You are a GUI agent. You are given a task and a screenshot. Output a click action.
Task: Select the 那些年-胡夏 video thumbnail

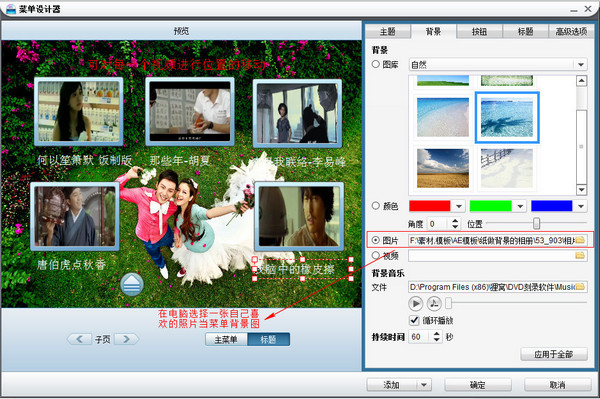[190, 111]
